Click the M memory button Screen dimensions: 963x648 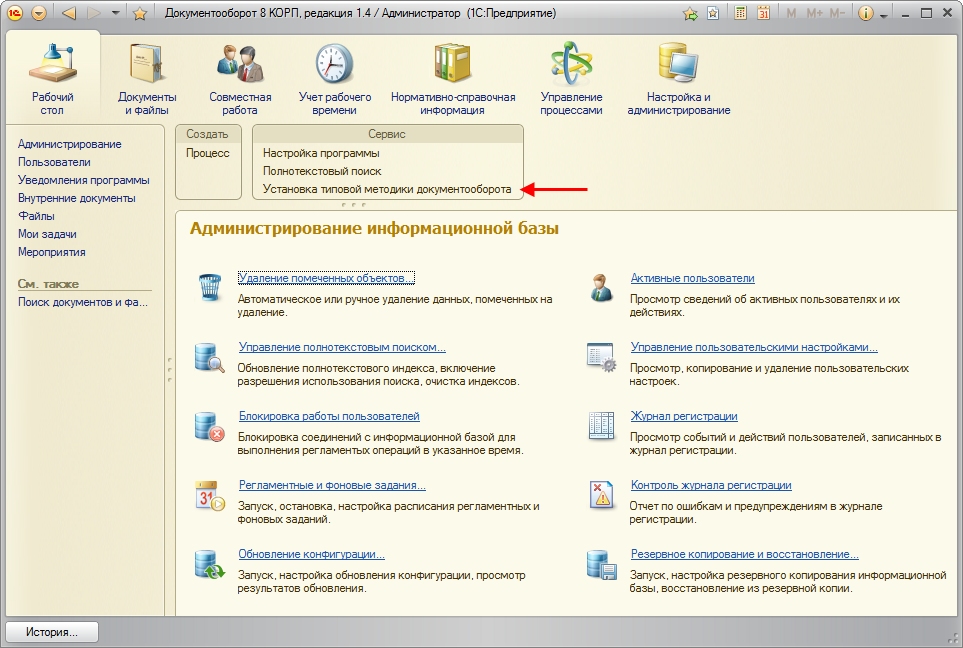click(x=791, y=13)
